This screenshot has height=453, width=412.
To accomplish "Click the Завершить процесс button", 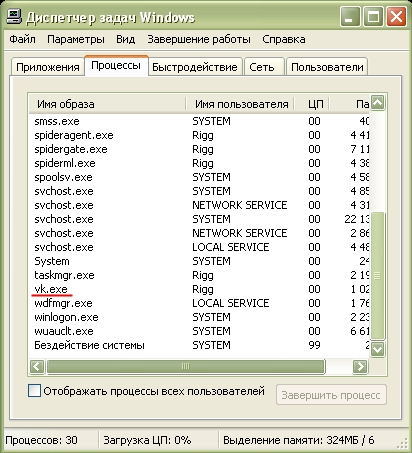I will tap(331, 395).
